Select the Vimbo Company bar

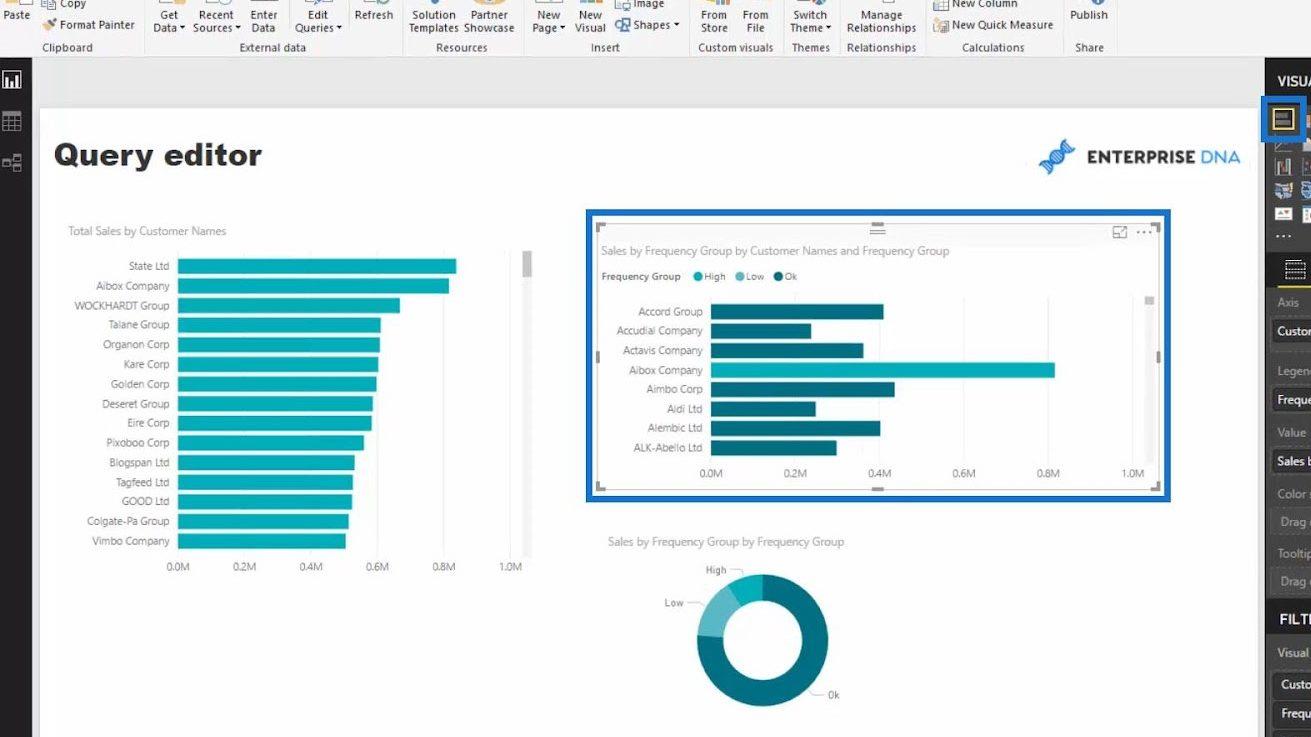pyautogui.click(x=261, y=541)
